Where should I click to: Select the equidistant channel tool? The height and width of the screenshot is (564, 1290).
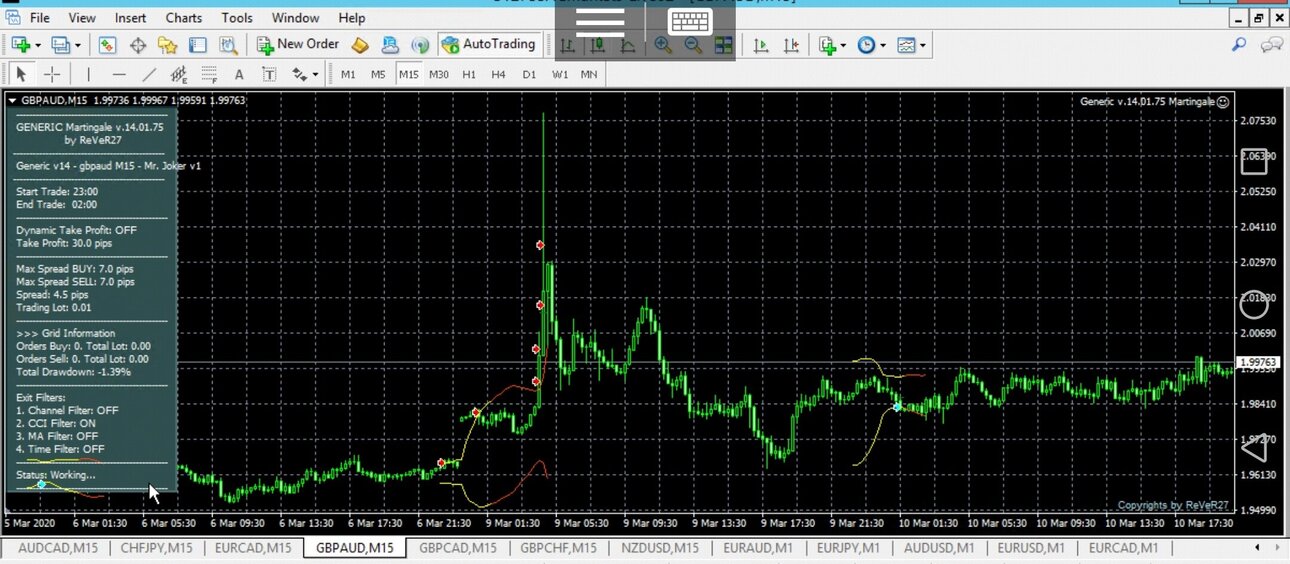[x=179, y=74]
